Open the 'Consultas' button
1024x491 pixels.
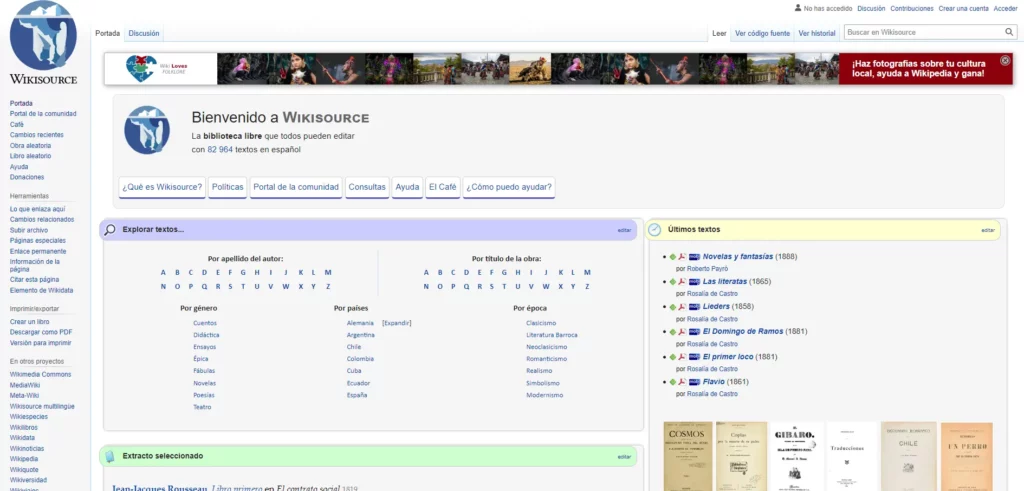[367, 187]
